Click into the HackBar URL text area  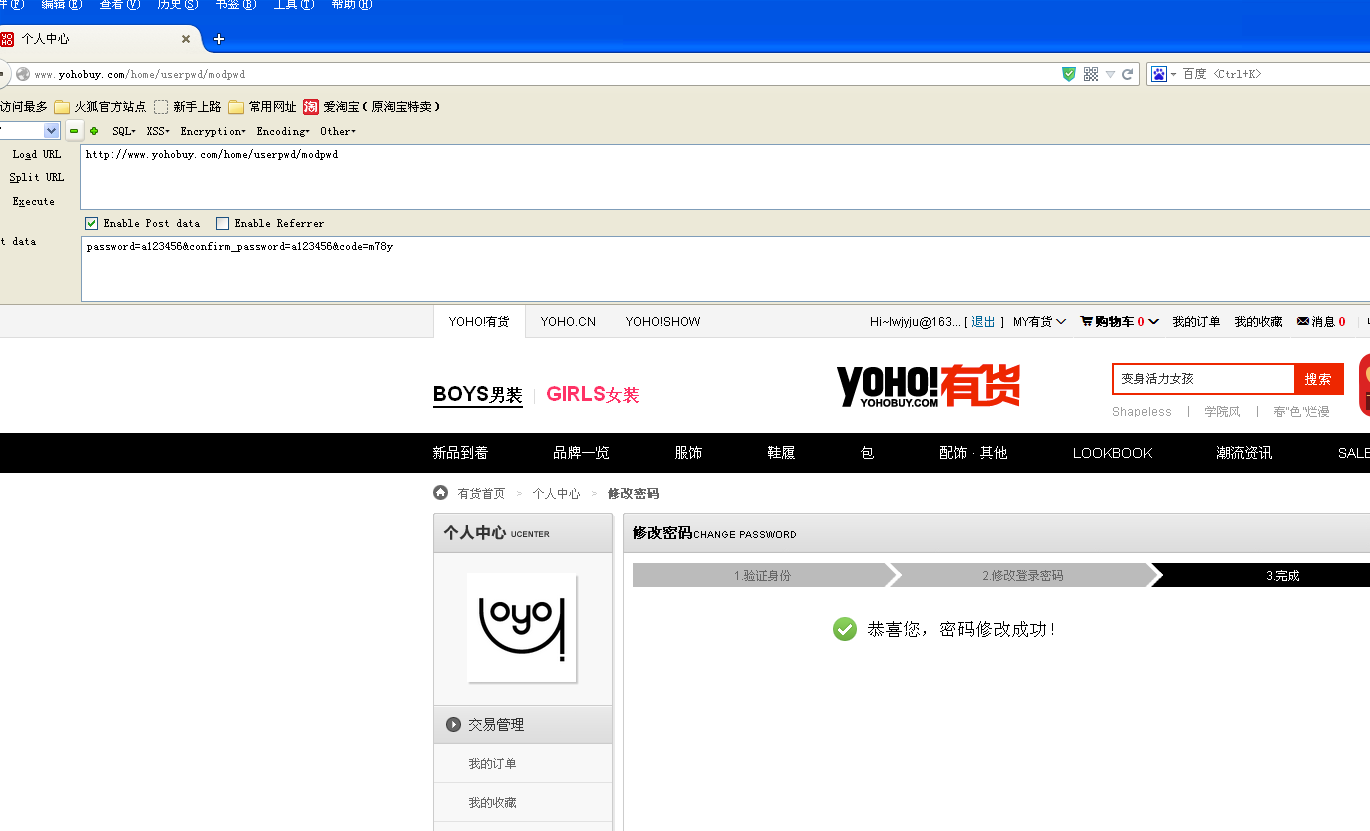(x=725, y=177)
